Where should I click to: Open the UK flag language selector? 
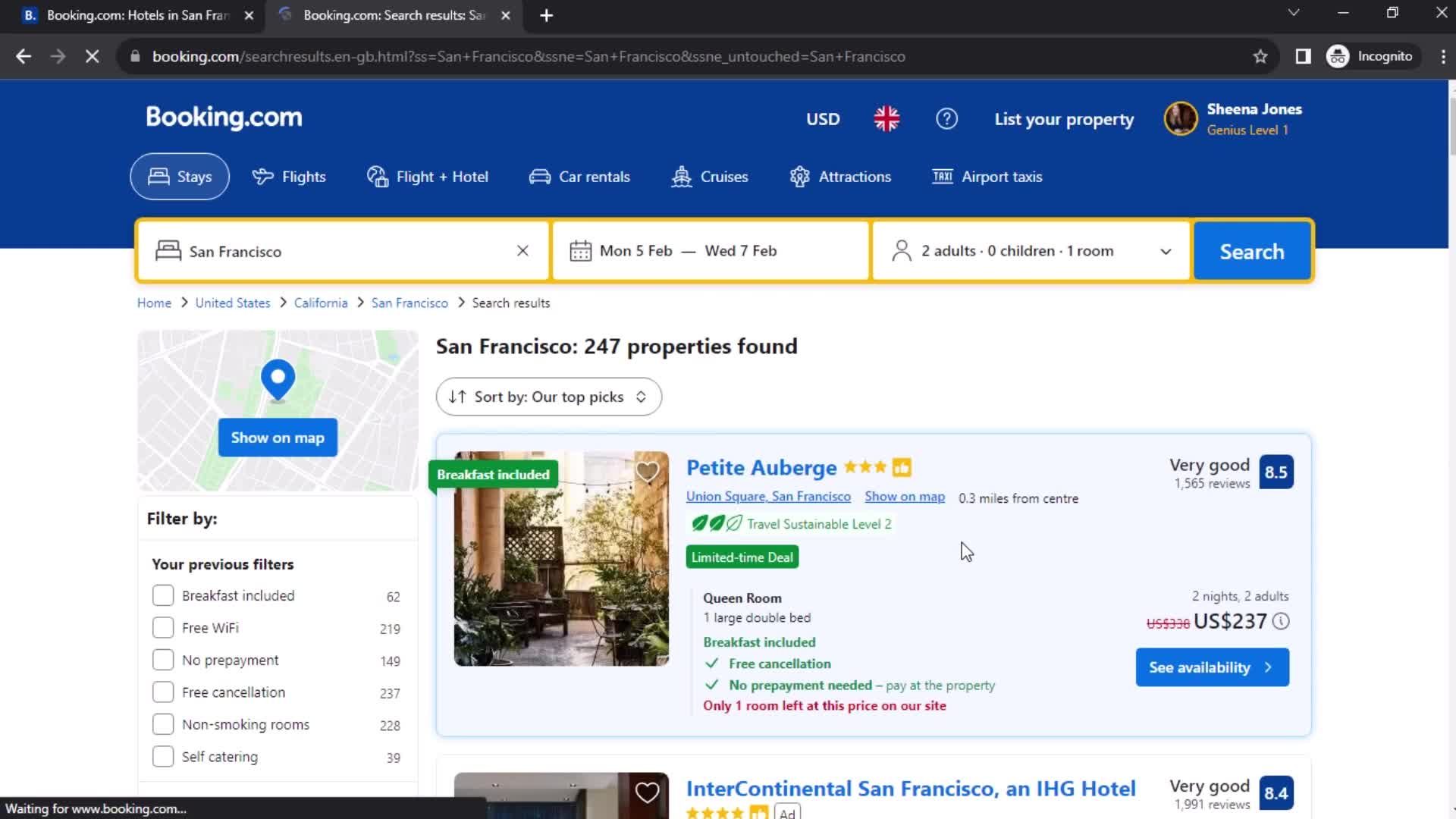[x=886, y=119]
